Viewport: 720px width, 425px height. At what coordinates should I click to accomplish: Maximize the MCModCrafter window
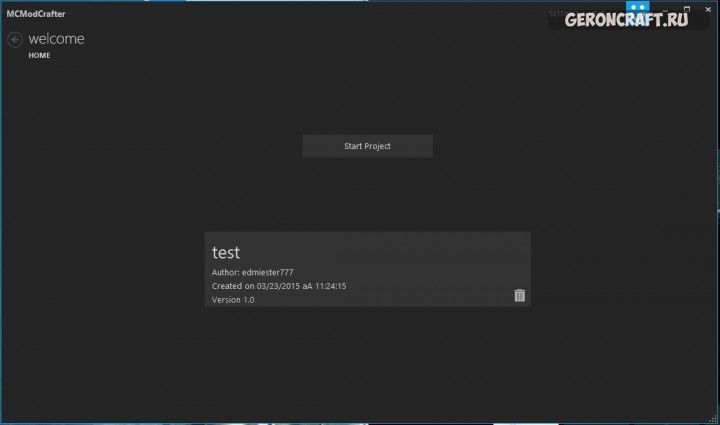(686, 8)
